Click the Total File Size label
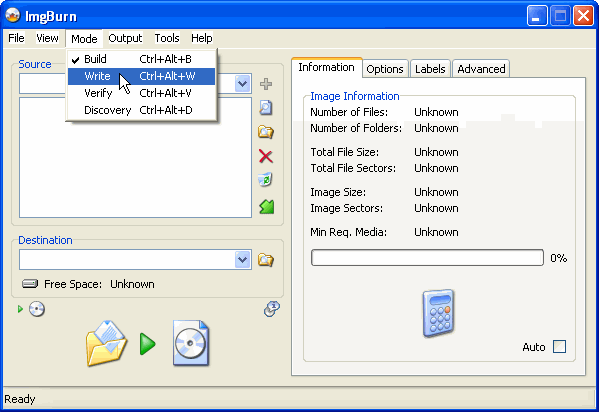599x412 pixels. coord(345,152)
